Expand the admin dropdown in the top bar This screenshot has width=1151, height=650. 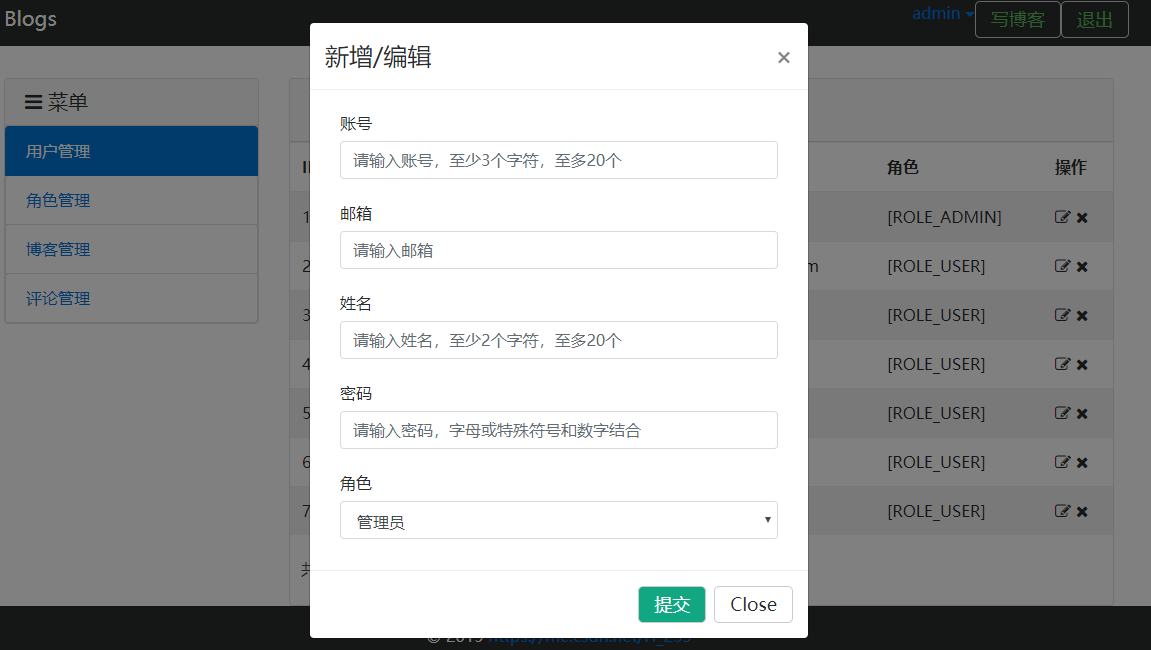(940, 13)
